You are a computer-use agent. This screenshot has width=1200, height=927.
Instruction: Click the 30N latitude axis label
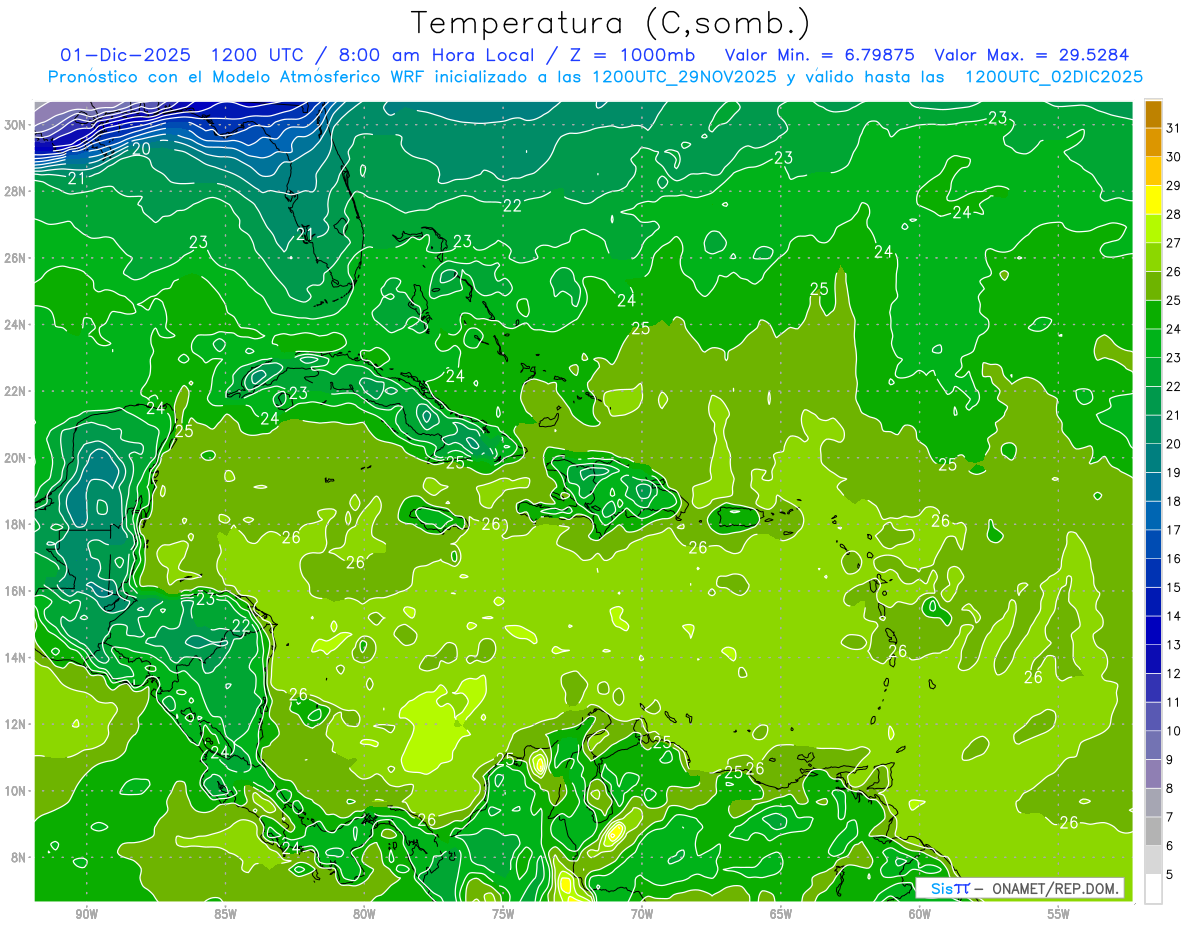pyautogui.click(x=15, y=125)
